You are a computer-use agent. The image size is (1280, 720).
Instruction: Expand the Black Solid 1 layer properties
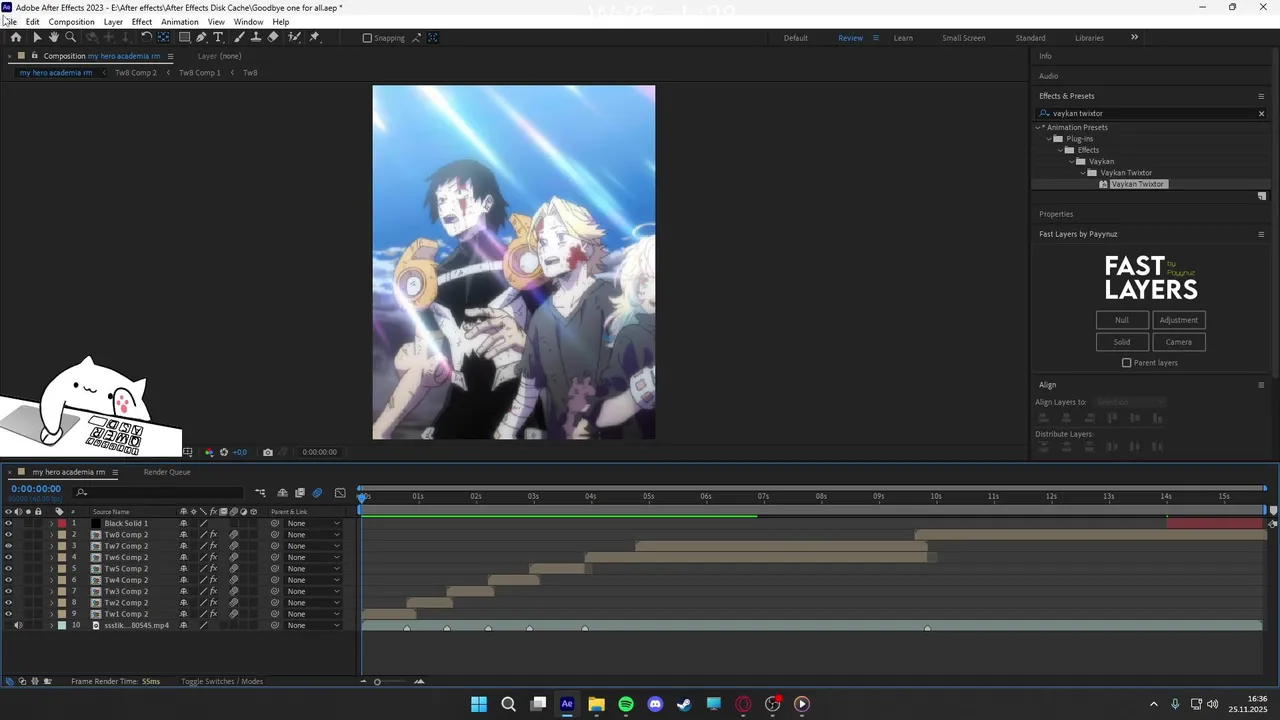pos(51,523)
